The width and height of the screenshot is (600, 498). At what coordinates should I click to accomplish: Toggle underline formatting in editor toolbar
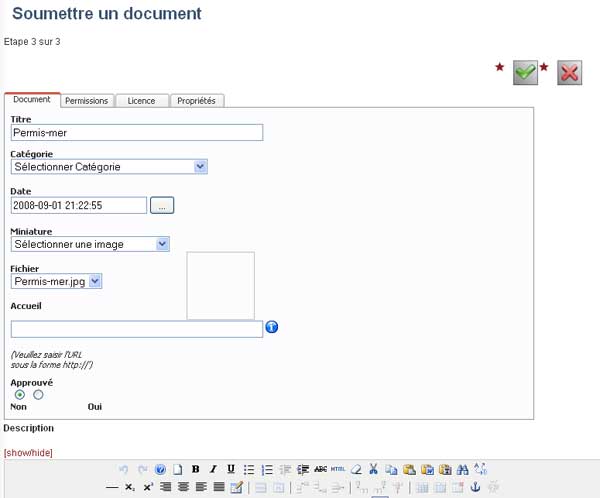point(231,469)
